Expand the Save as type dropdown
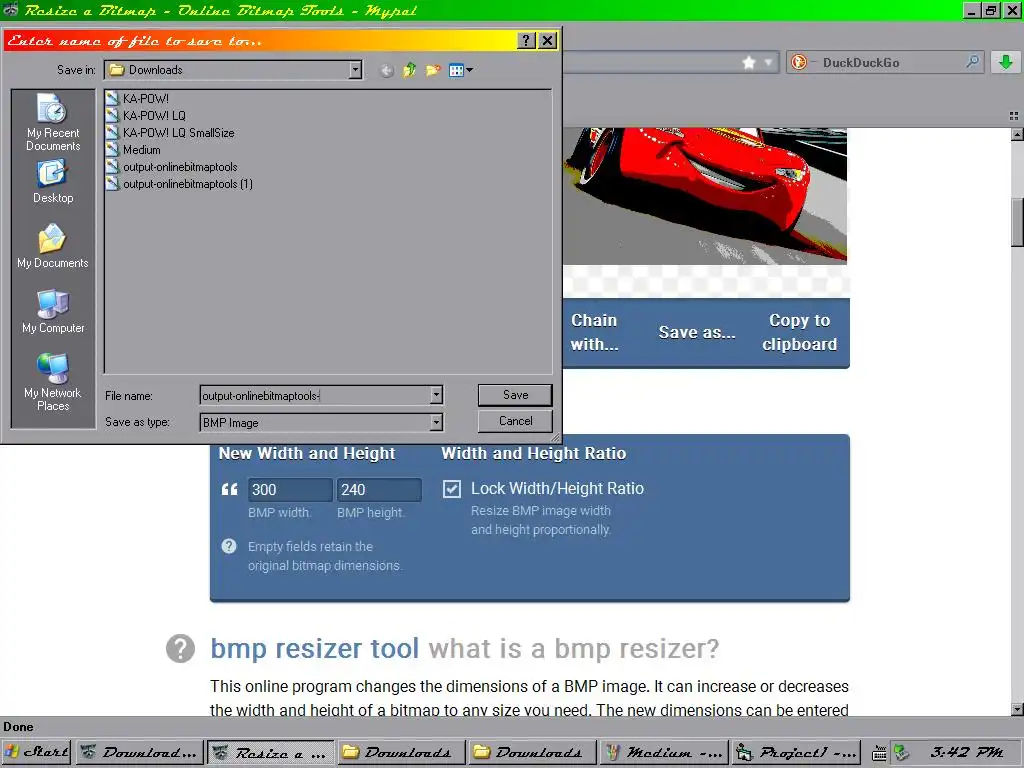 click(x=436, y=423)
